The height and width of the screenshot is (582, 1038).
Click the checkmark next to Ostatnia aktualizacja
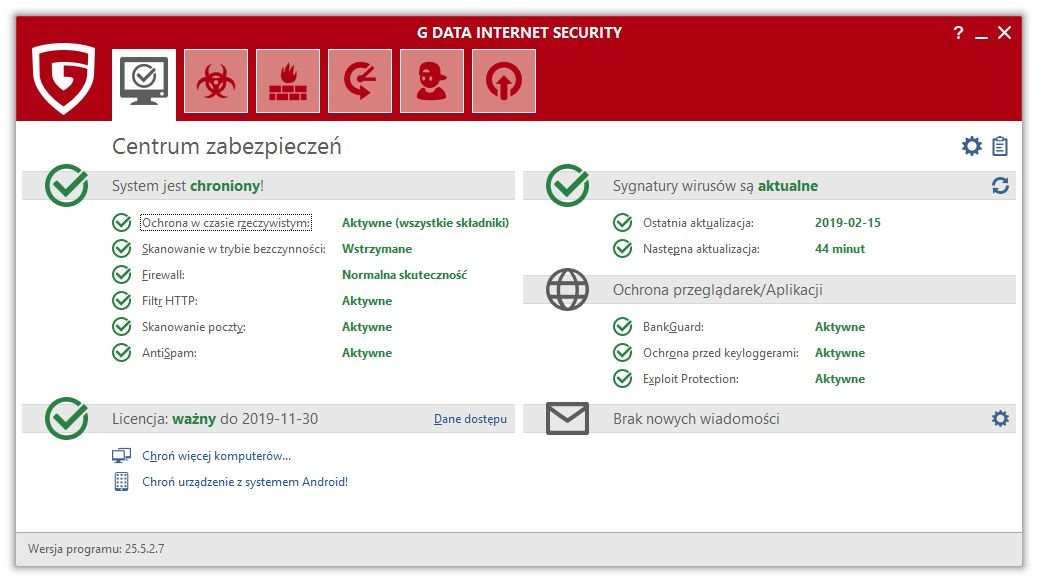pos(623,222)
